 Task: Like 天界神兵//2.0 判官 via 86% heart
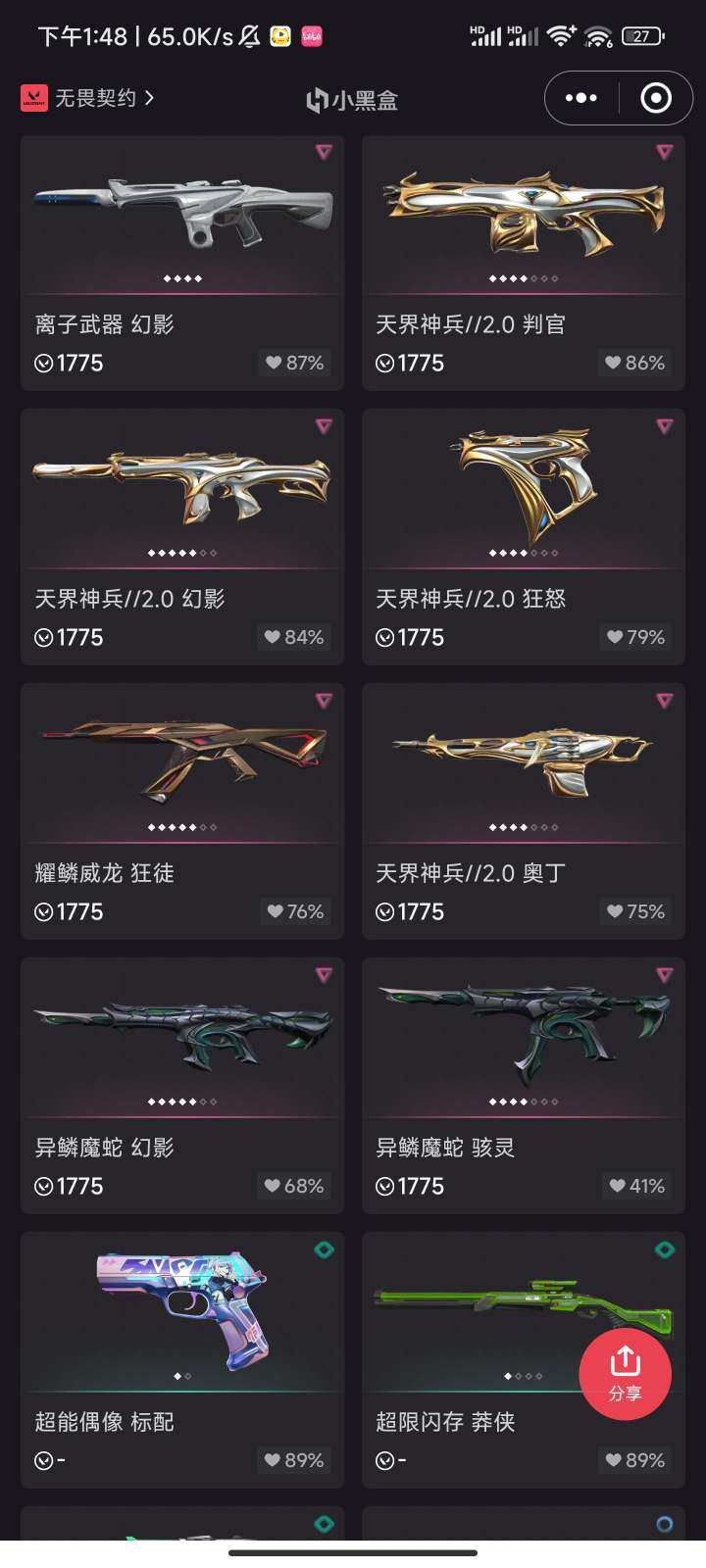634,363
